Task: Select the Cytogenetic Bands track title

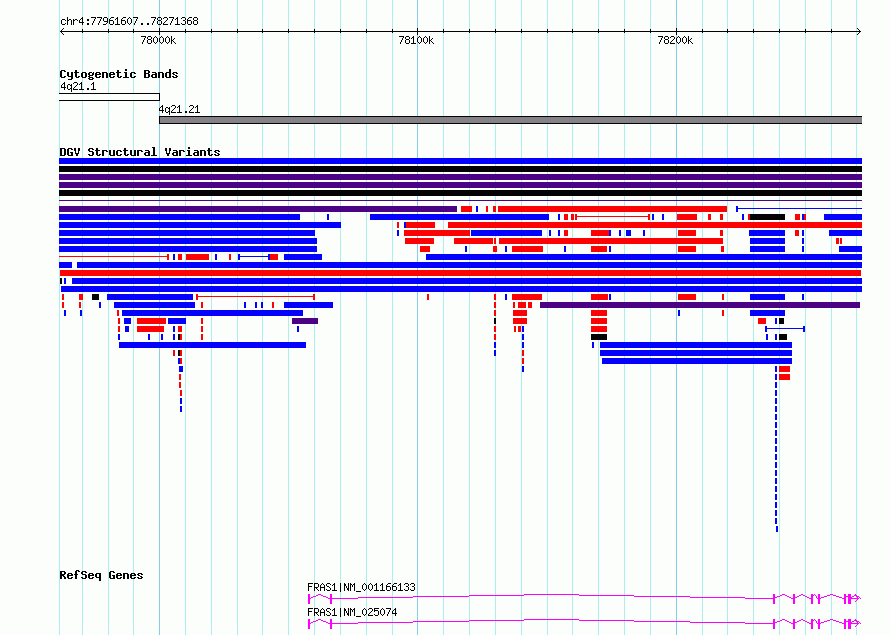Action: [x=119, y=74]
